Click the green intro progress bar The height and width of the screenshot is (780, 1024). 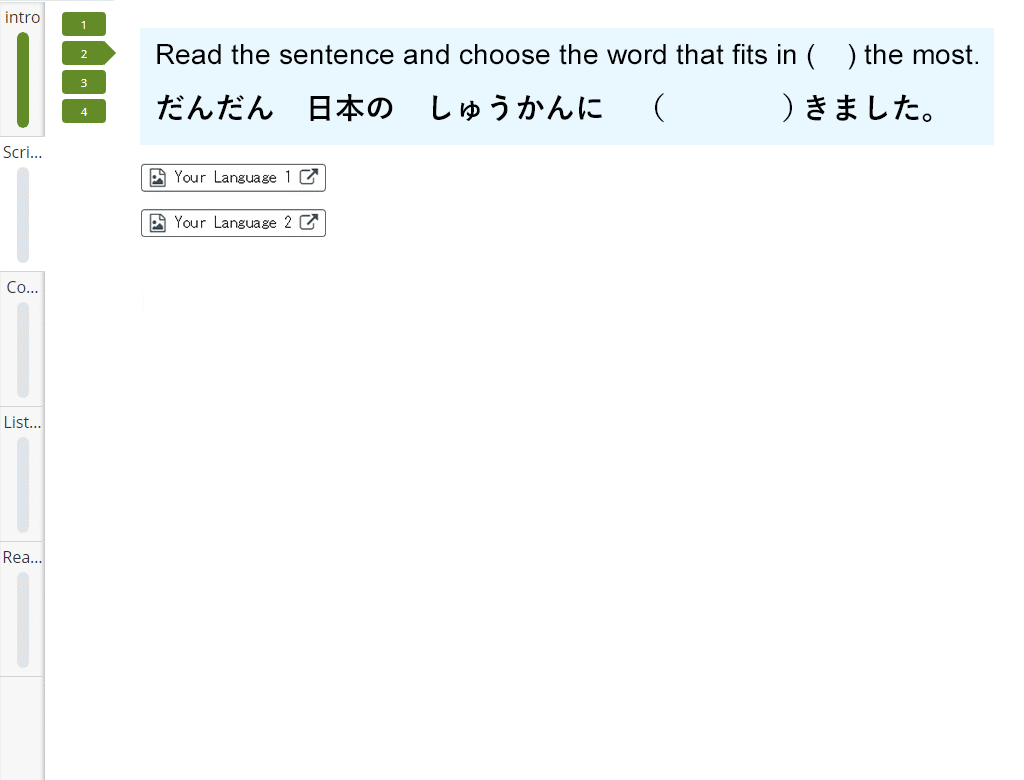point(23,80)
